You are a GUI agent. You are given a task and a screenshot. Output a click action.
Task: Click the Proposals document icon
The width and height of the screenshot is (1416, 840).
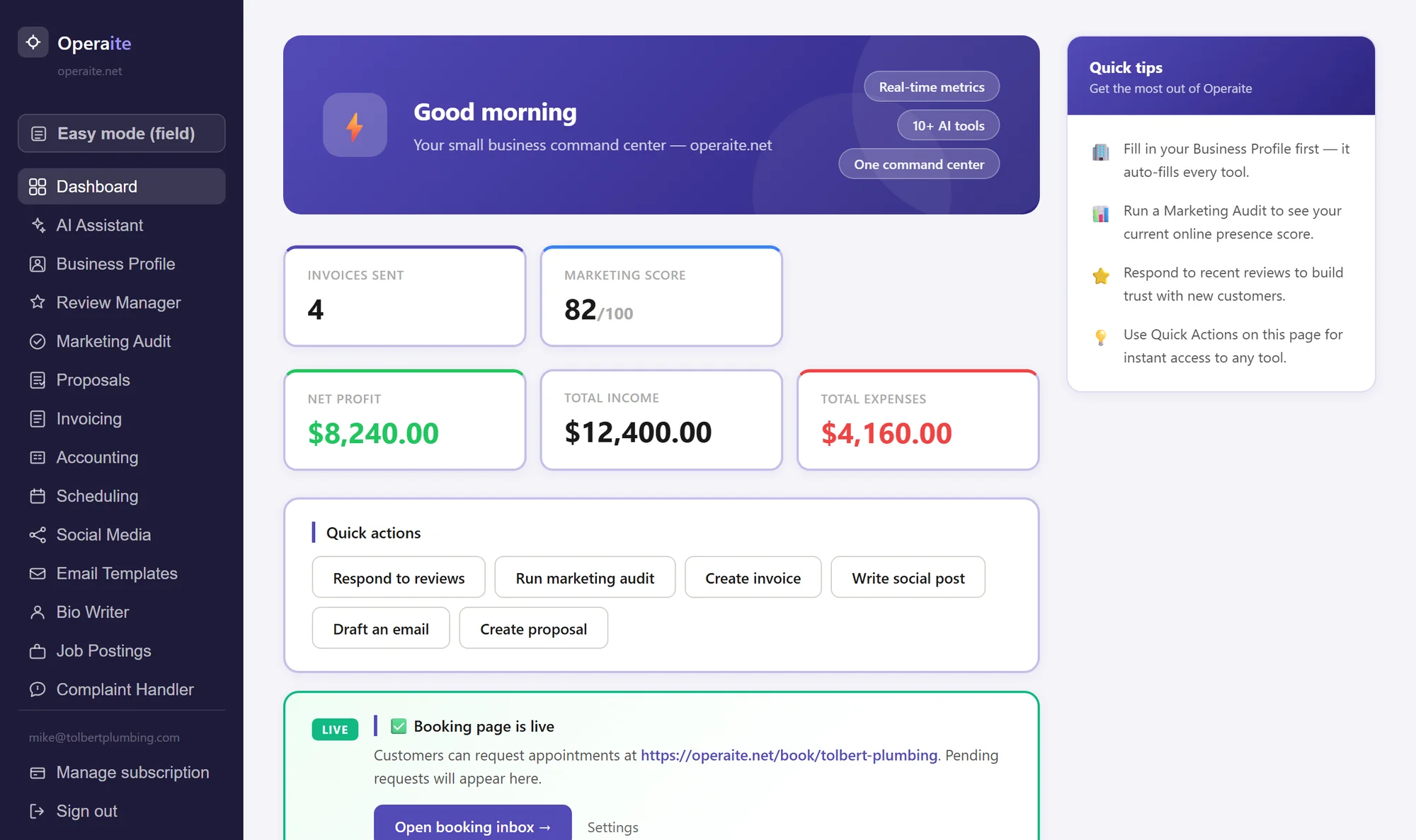(x=38, y=380)
